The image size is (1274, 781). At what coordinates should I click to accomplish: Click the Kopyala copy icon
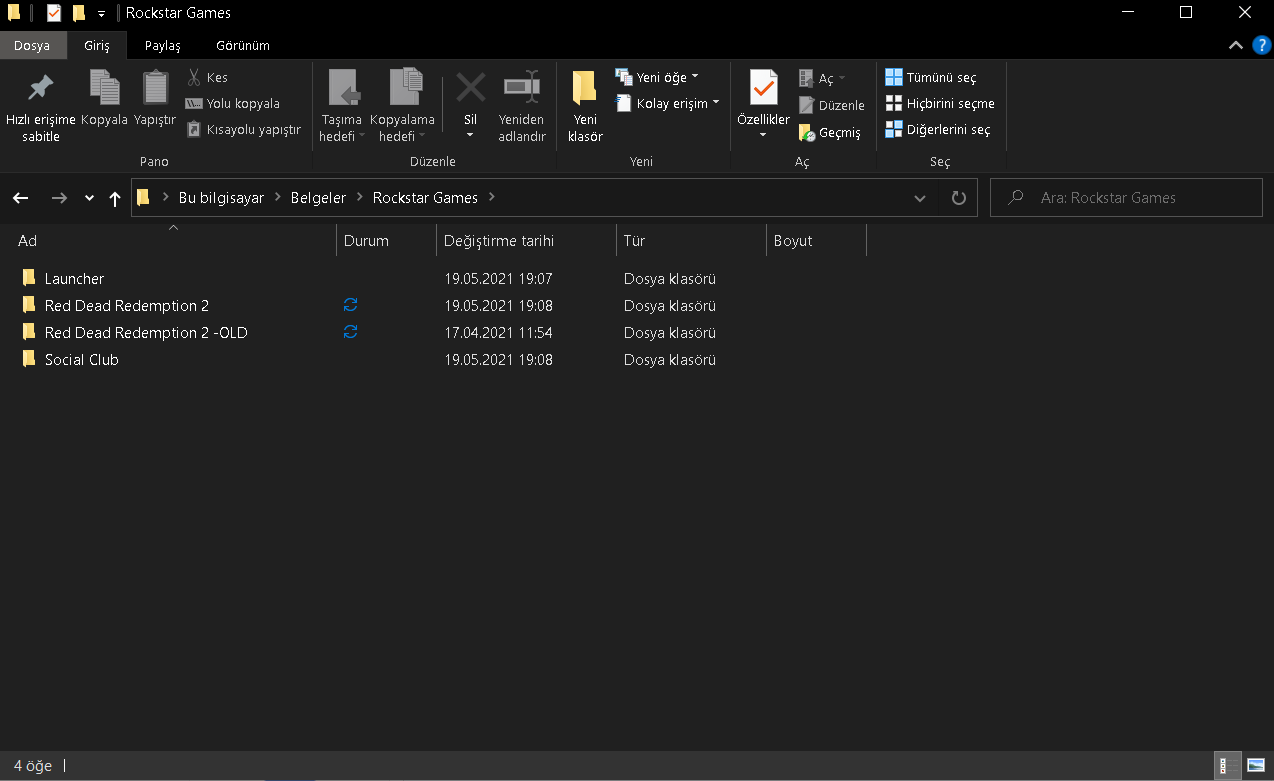pyautogui.click(x=104, y=88)
